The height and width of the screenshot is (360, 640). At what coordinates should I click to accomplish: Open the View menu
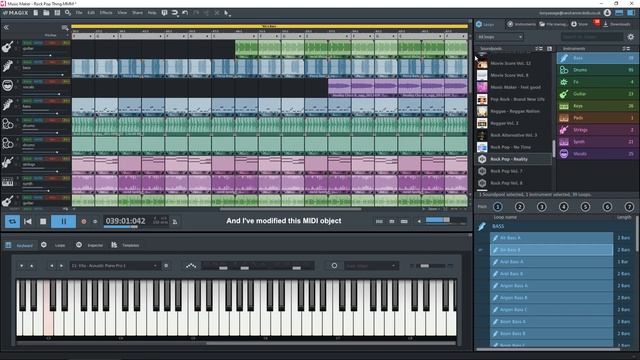point(122,13)
